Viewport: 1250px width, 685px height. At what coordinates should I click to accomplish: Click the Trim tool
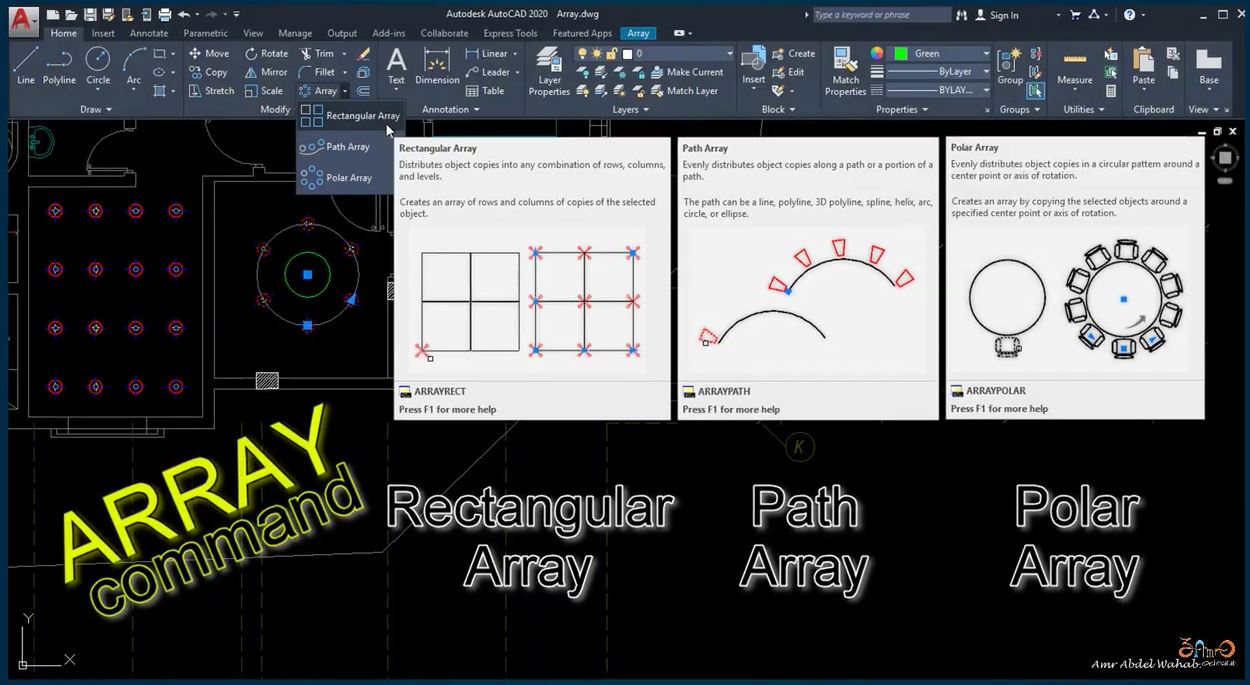pos(317,53)
